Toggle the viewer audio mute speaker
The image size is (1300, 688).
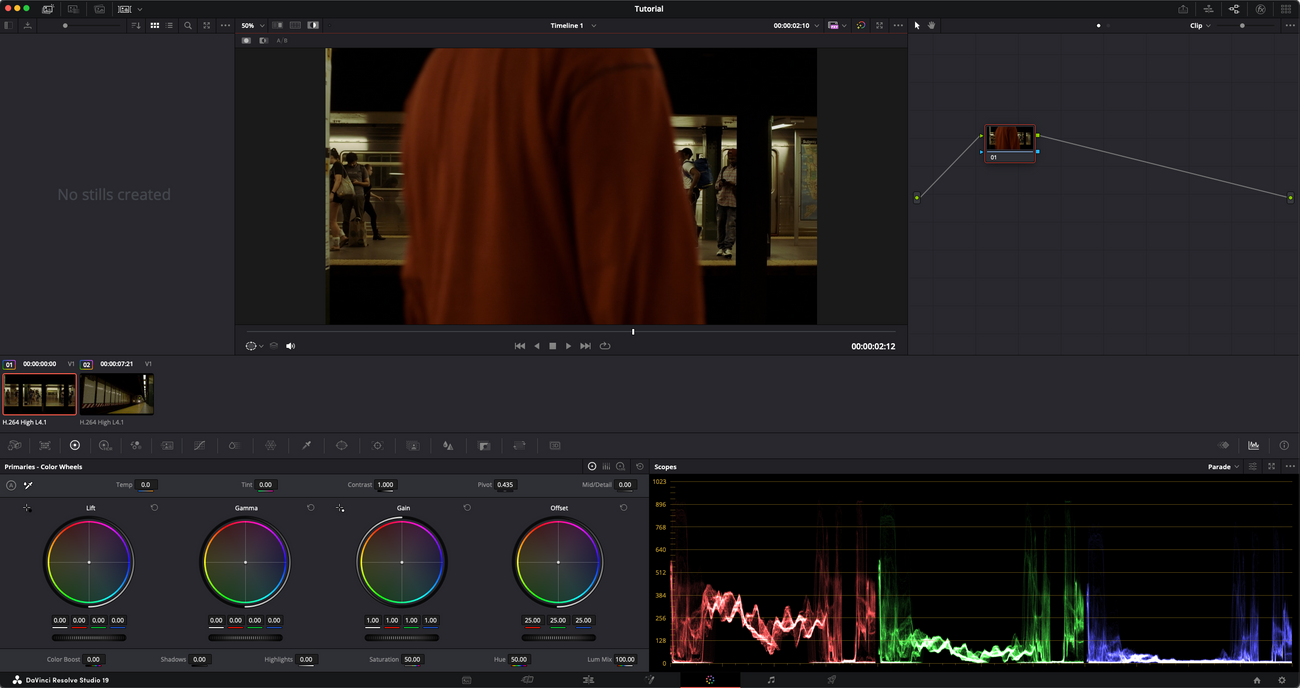291,346
